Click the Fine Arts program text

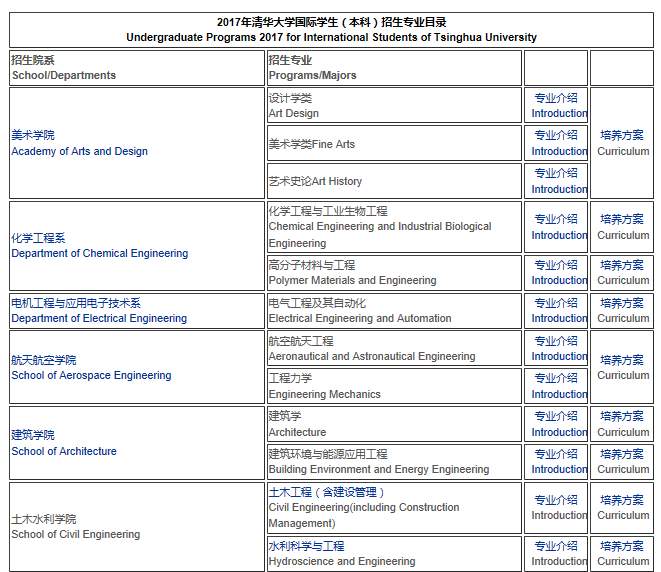(x=312, y=144)
